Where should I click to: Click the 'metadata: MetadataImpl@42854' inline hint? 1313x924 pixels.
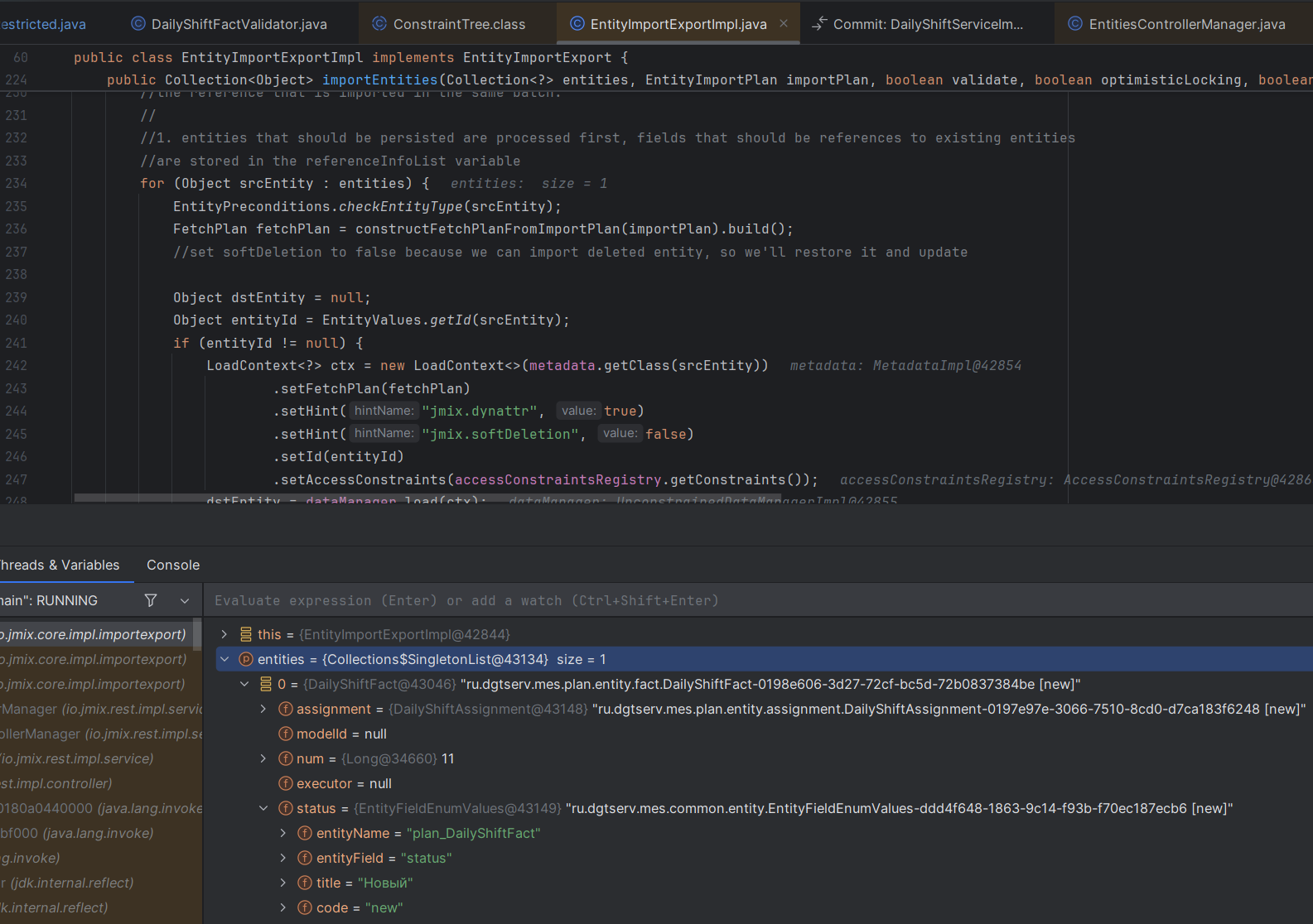(905, 365)
